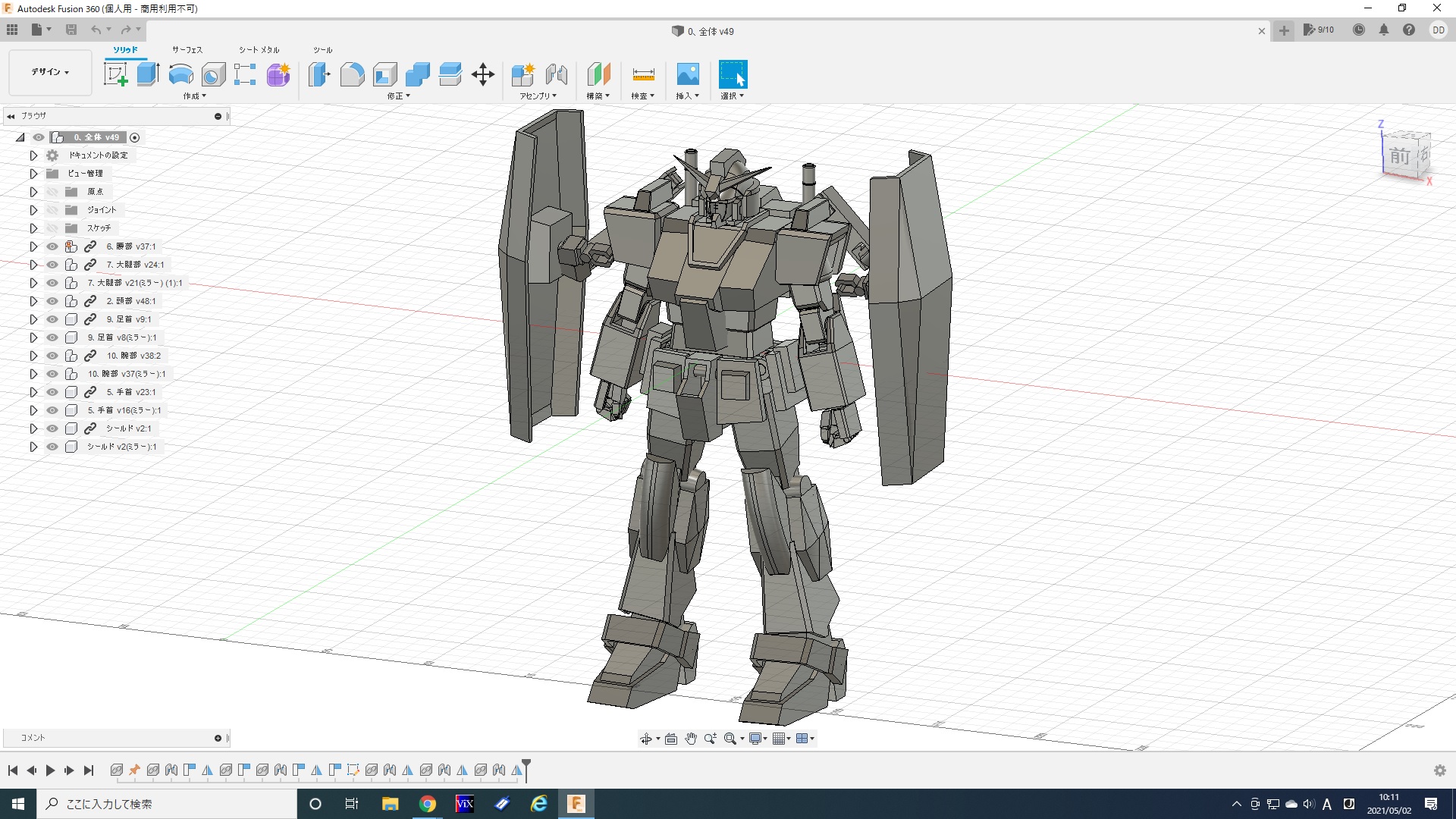Click the Measure tool icon
Image resolution: width=1456 pixels, height=819 pixels.
(x=642, y=74)
